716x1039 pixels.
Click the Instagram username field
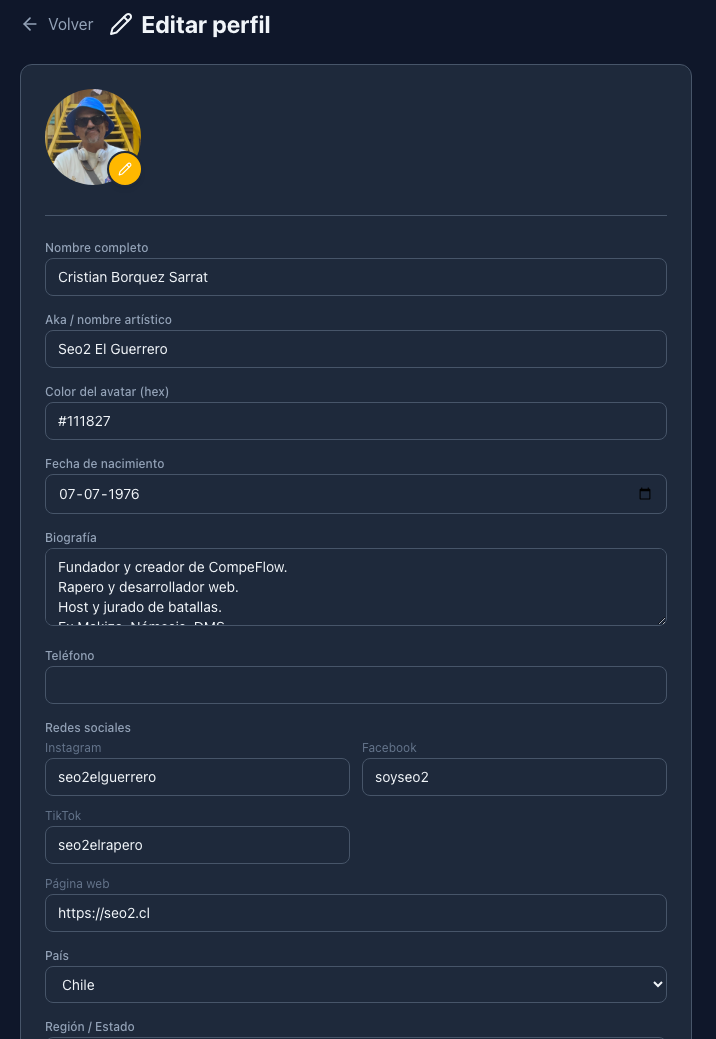coord(197,777)
